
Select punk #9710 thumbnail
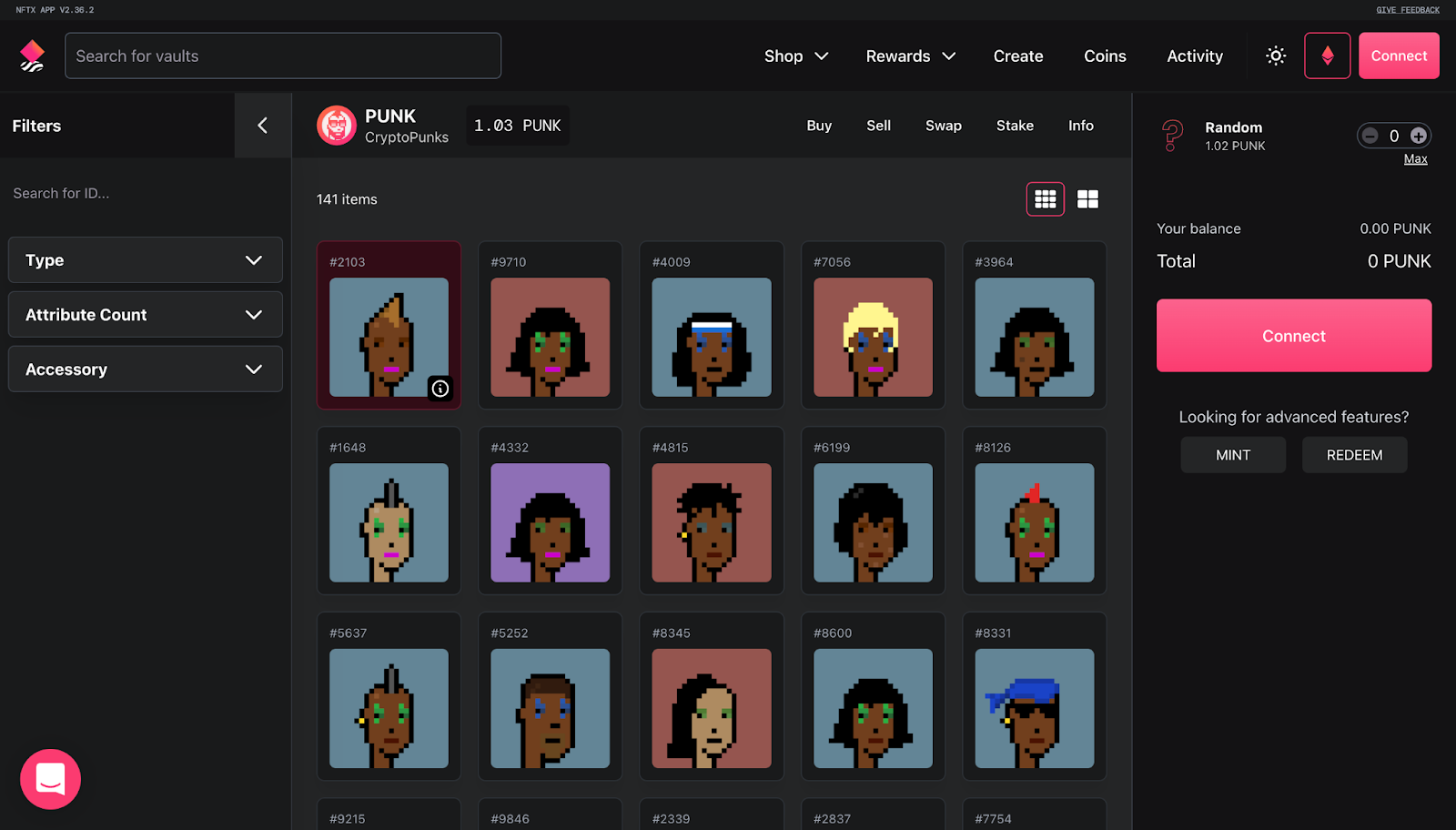coord(551,337)
